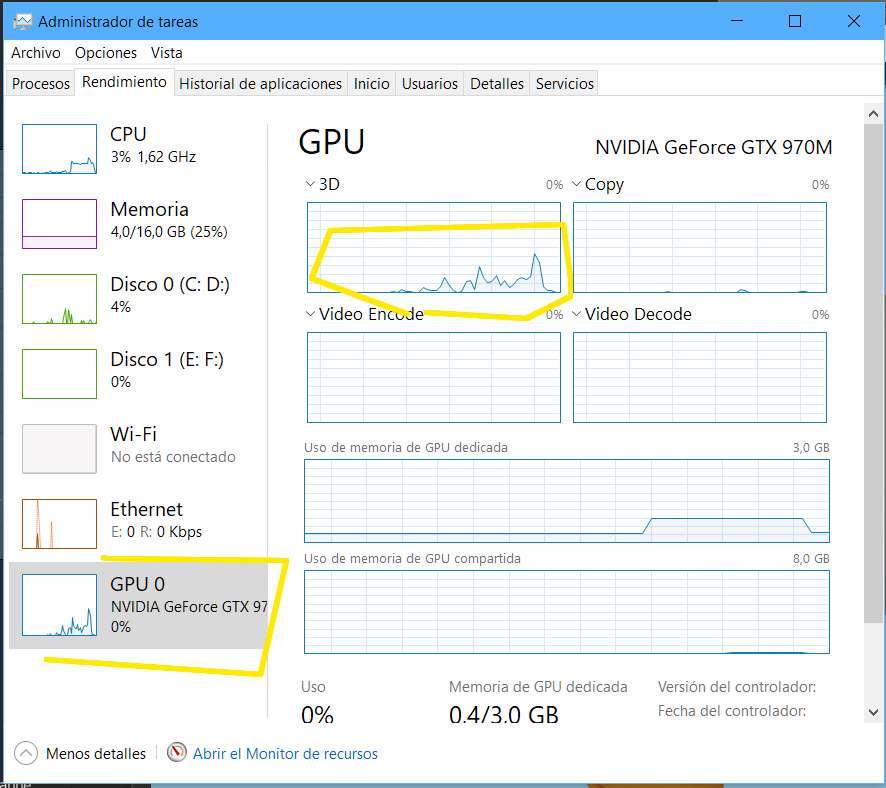Open the 3D graph dropdown selector

(310, 184)
